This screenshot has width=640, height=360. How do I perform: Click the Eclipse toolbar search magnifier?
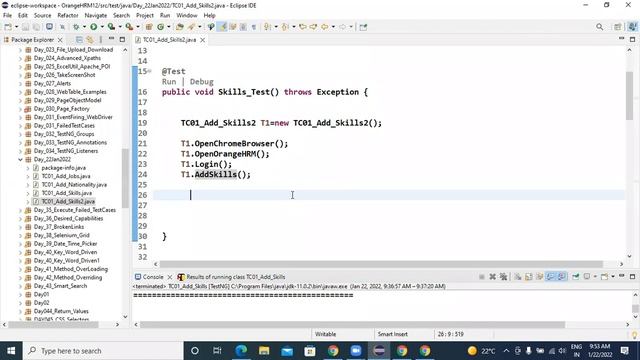tap(599, 27)
